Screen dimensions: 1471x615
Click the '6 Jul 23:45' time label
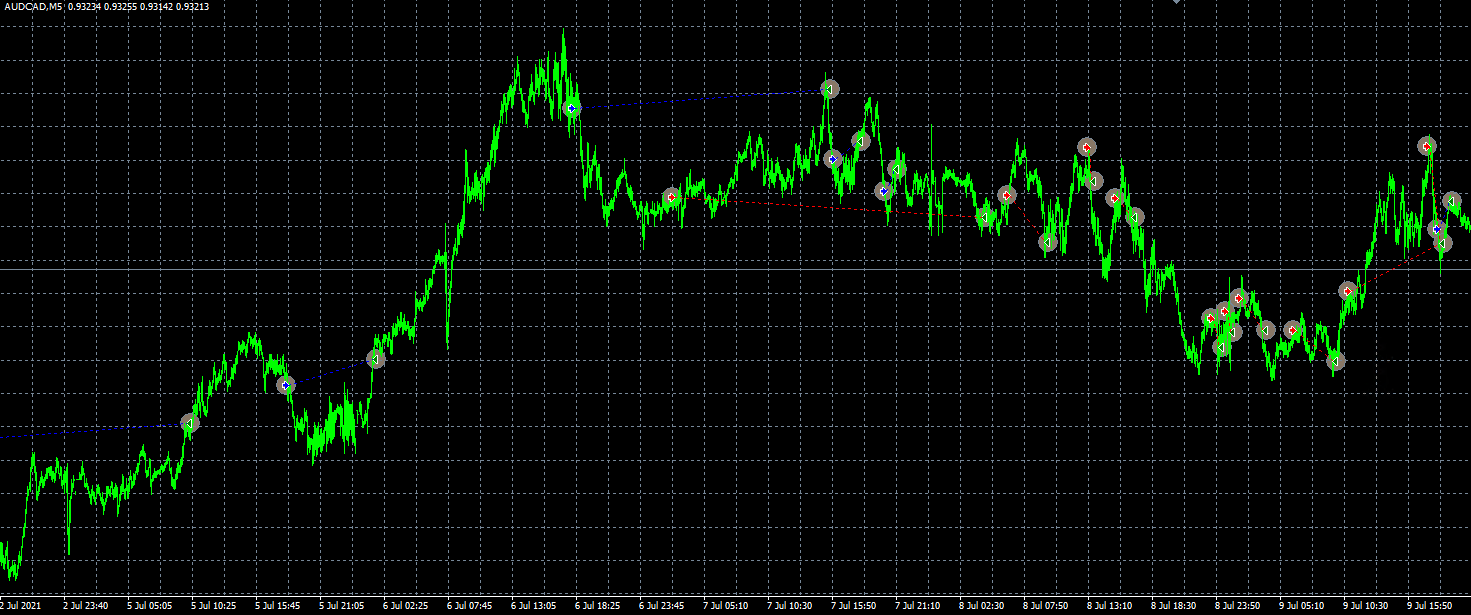(x=661, y=605)
